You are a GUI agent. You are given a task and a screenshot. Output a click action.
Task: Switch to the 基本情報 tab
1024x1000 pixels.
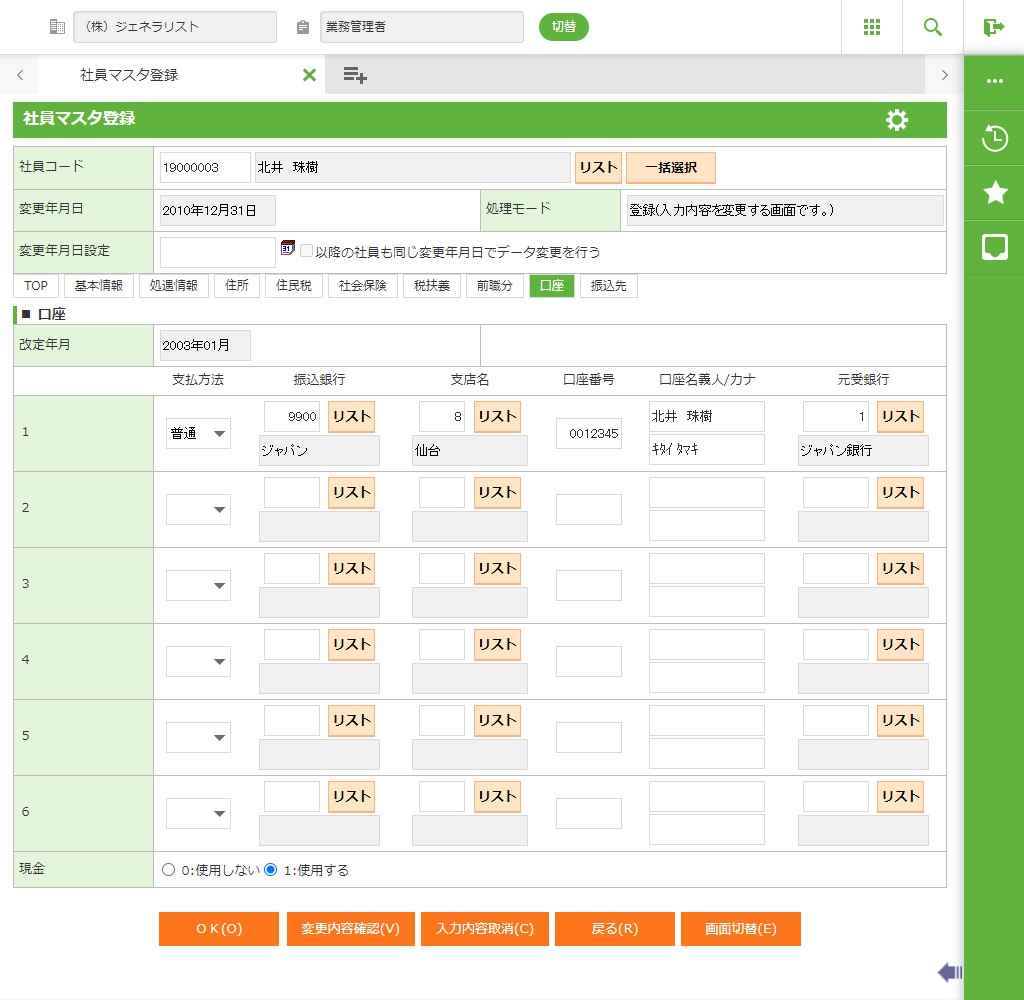pos(98,286)
